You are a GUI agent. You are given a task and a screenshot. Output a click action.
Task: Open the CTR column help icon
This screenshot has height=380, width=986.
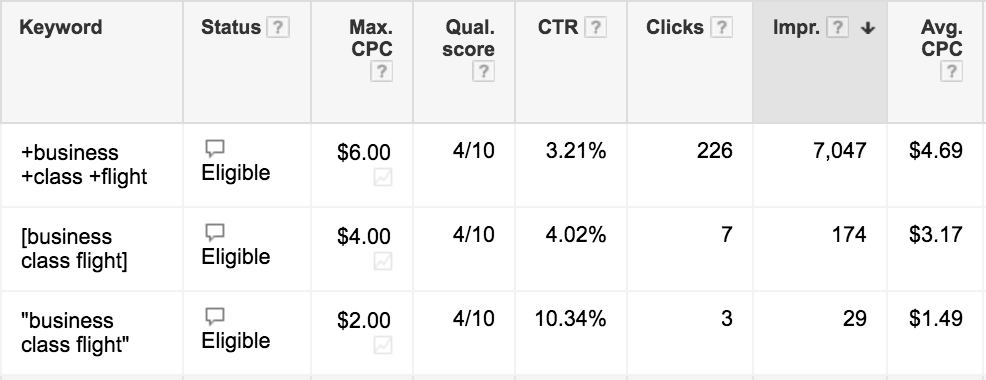coord(595,28)
